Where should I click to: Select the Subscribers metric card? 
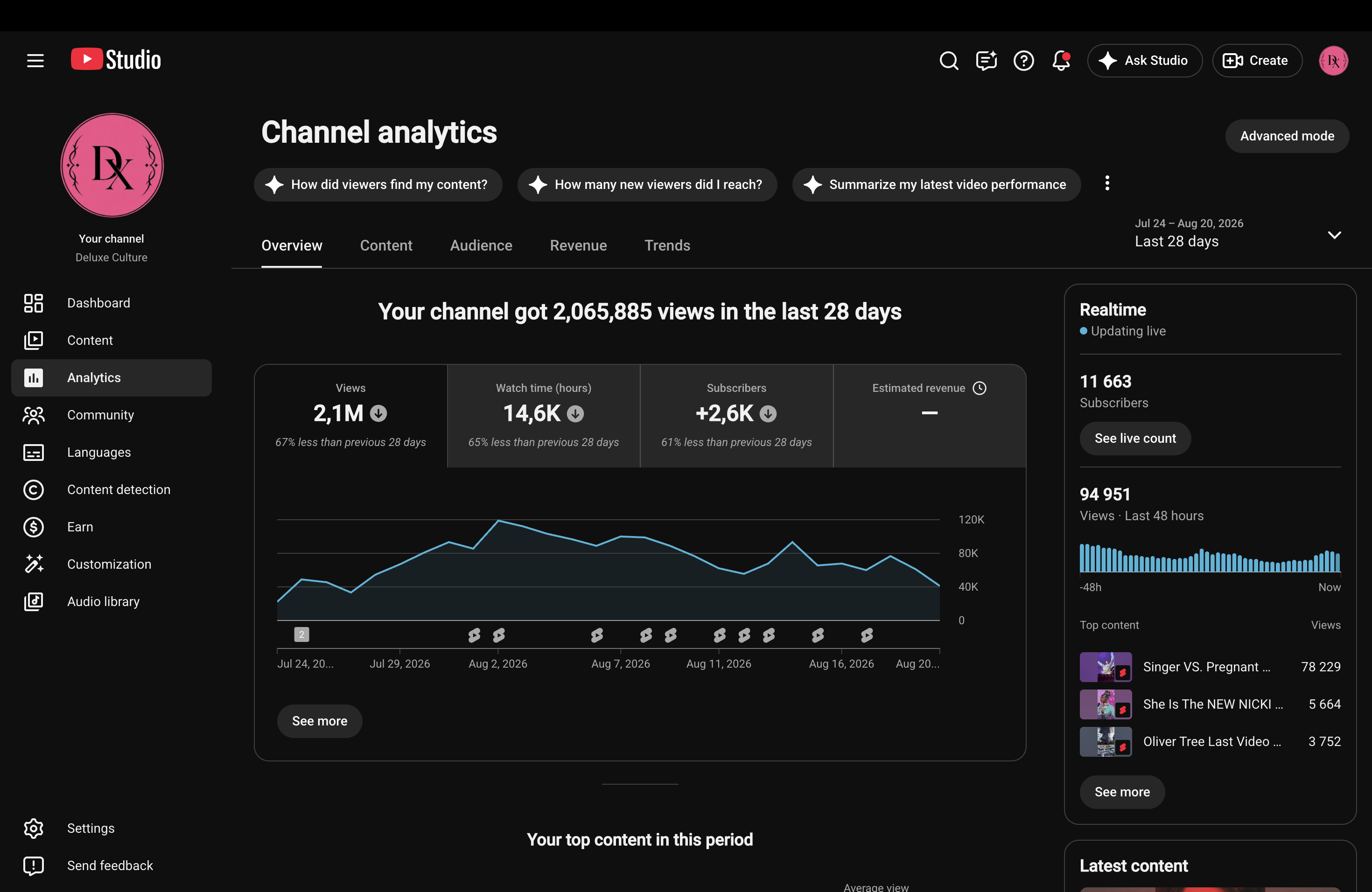[x=736, y=416]
